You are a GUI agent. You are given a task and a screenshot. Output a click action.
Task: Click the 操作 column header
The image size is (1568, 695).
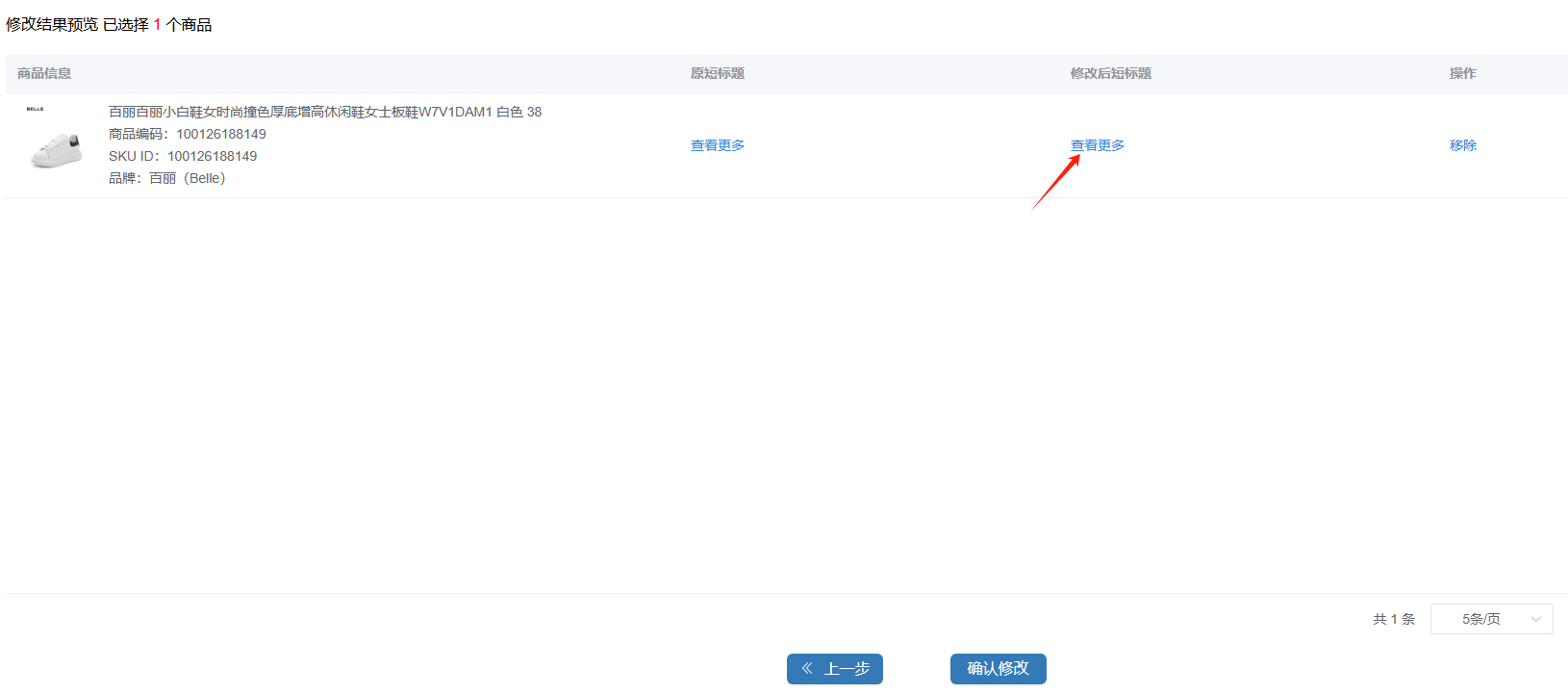(1462, 73)
